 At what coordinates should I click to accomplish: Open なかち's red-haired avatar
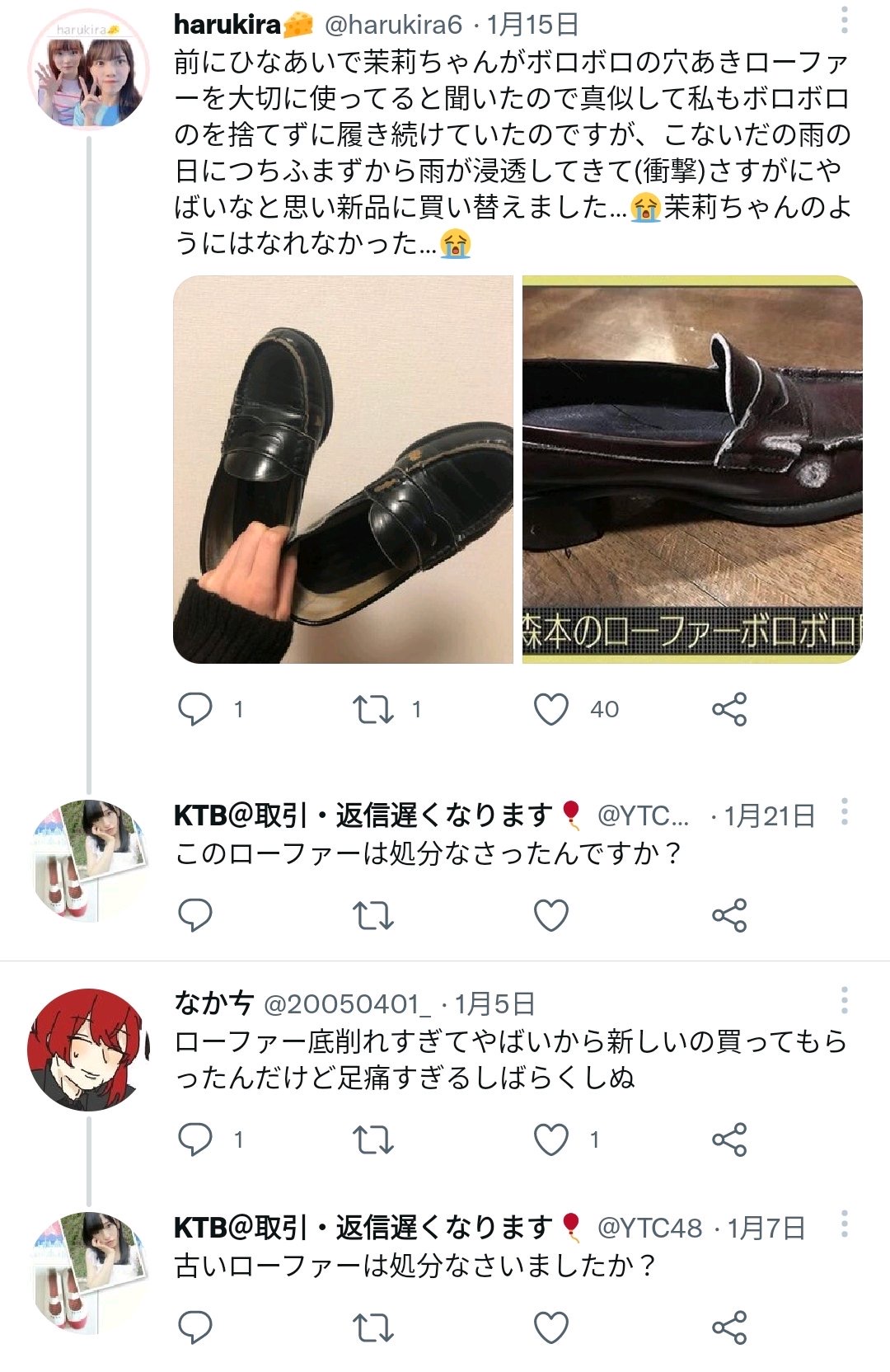pyautogui.click(x=87, y=1050)
